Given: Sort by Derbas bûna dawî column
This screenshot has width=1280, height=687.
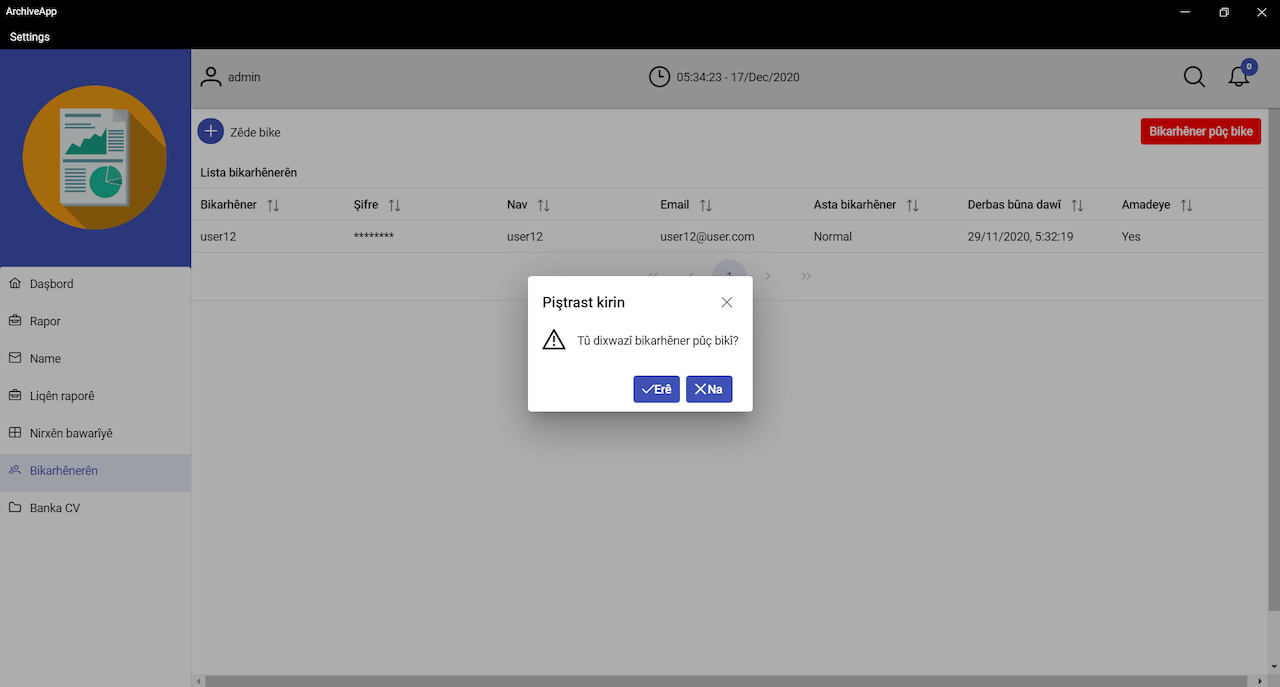Looking at the screenshot, I should coord(1077,205).
